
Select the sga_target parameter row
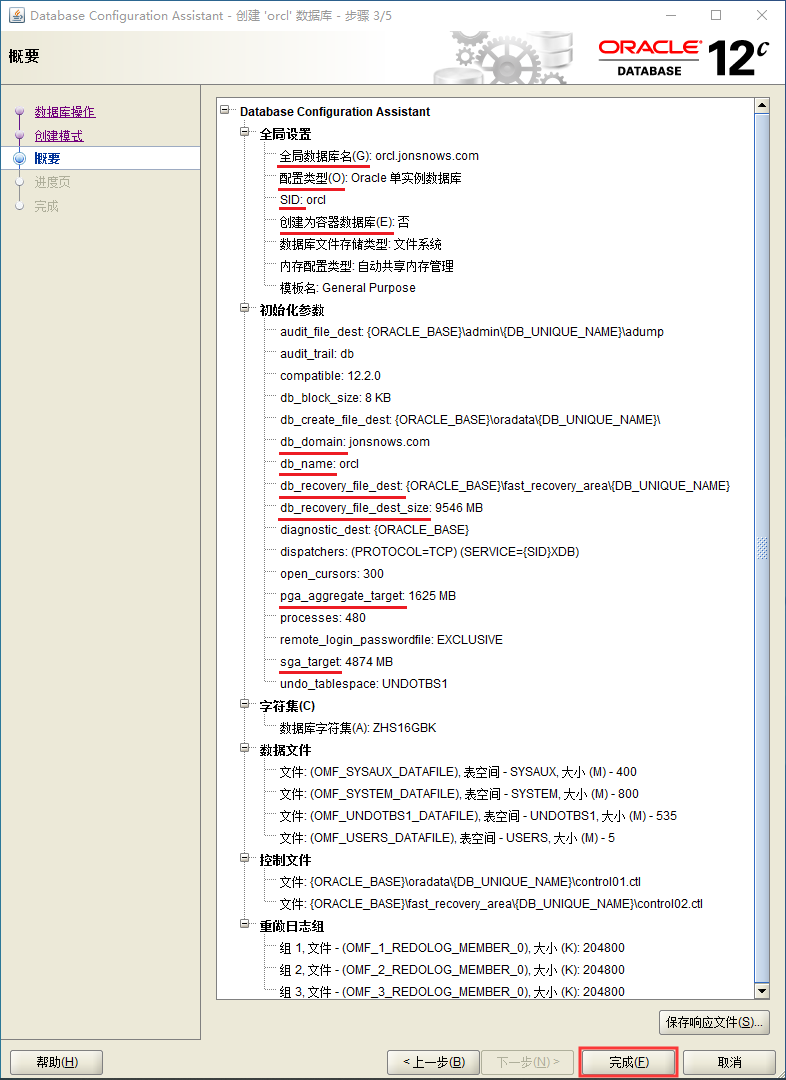(x=336, y=662)
